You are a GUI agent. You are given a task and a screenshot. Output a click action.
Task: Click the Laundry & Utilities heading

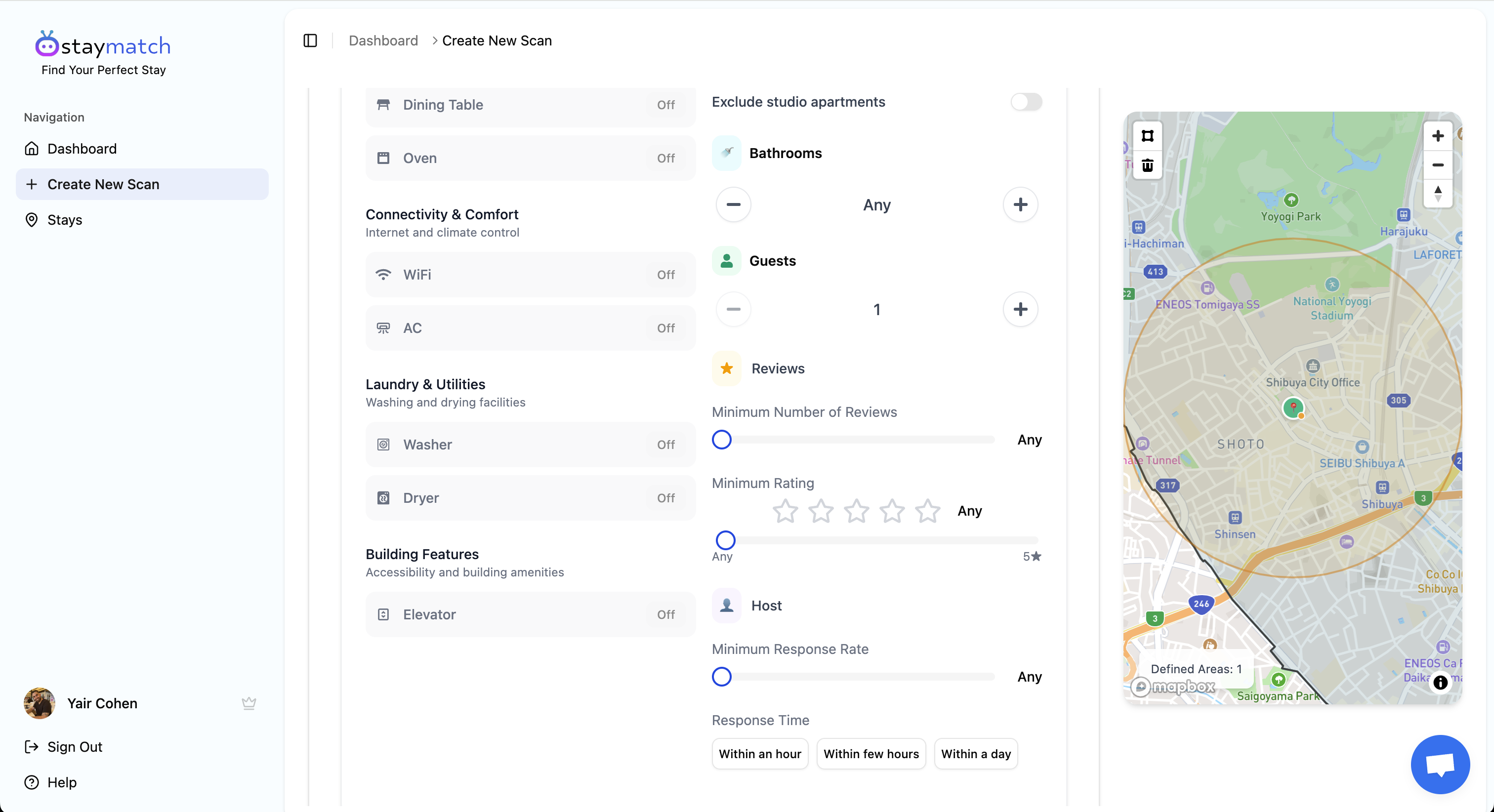point(425,384)
